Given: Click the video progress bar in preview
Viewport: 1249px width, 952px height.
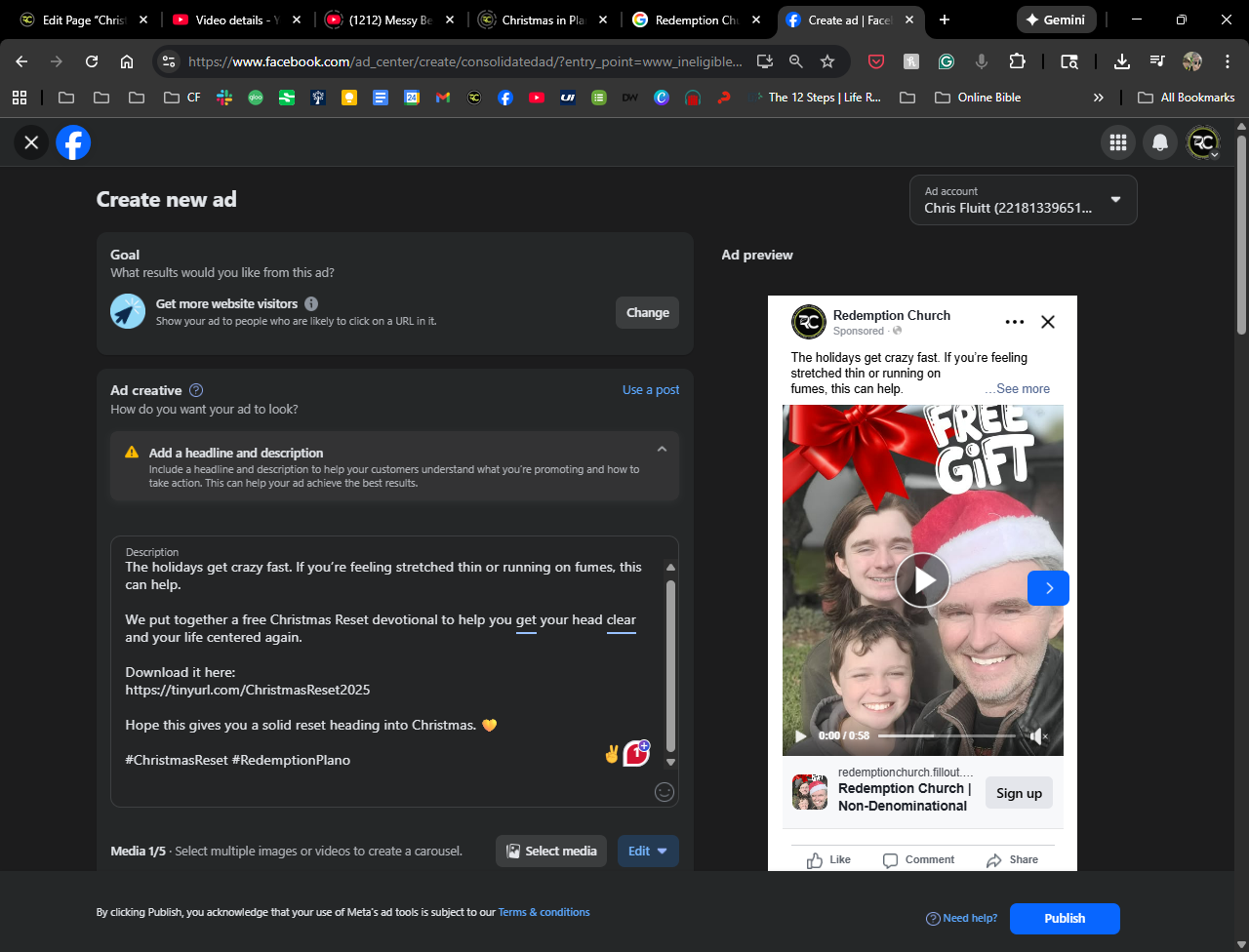Looking at the screenshot, I should click(947, 735).
